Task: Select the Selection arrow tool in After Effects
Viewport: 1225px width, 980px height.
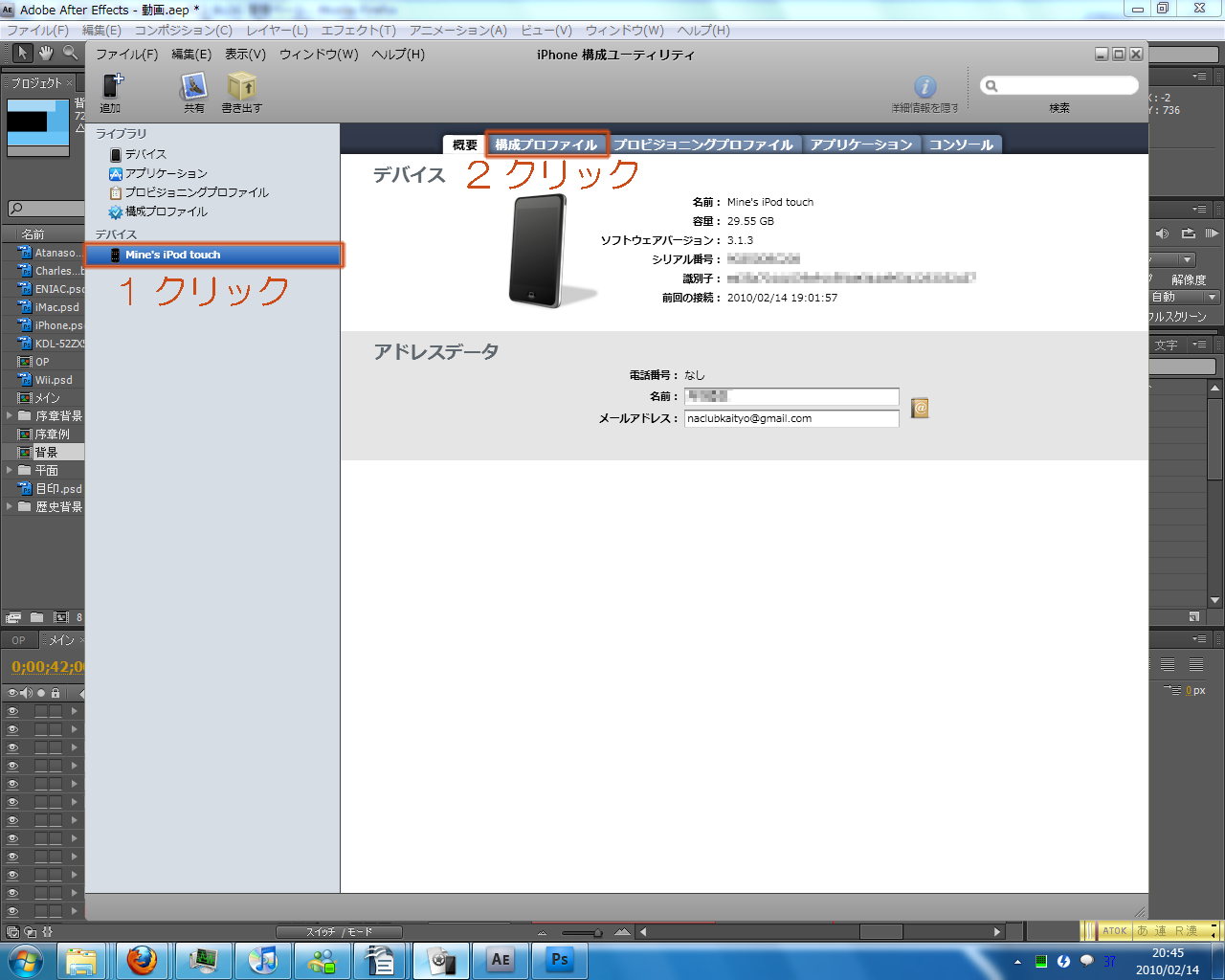Action: coord(21,53)
